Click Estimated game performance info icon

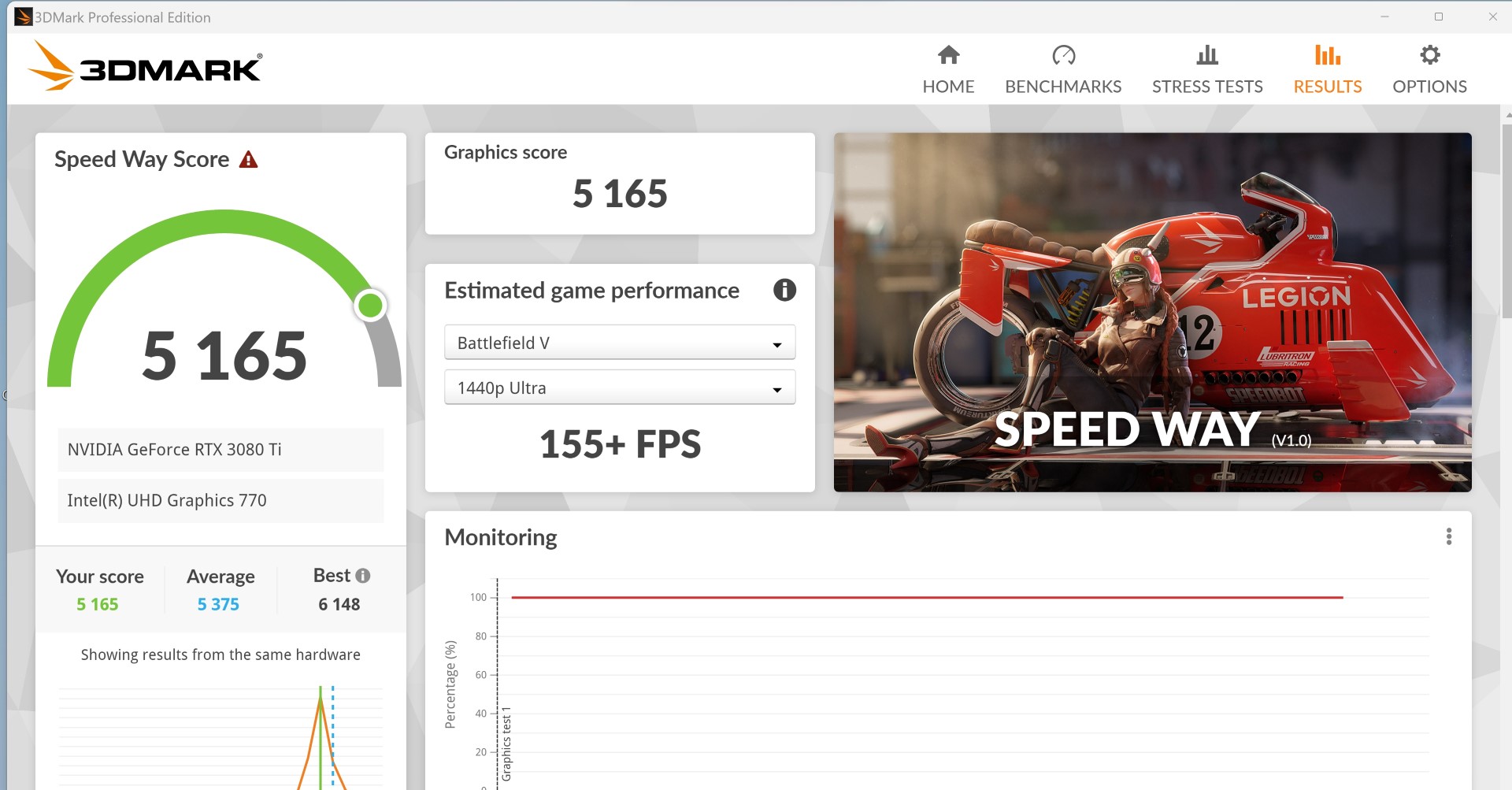click(784, 290)
